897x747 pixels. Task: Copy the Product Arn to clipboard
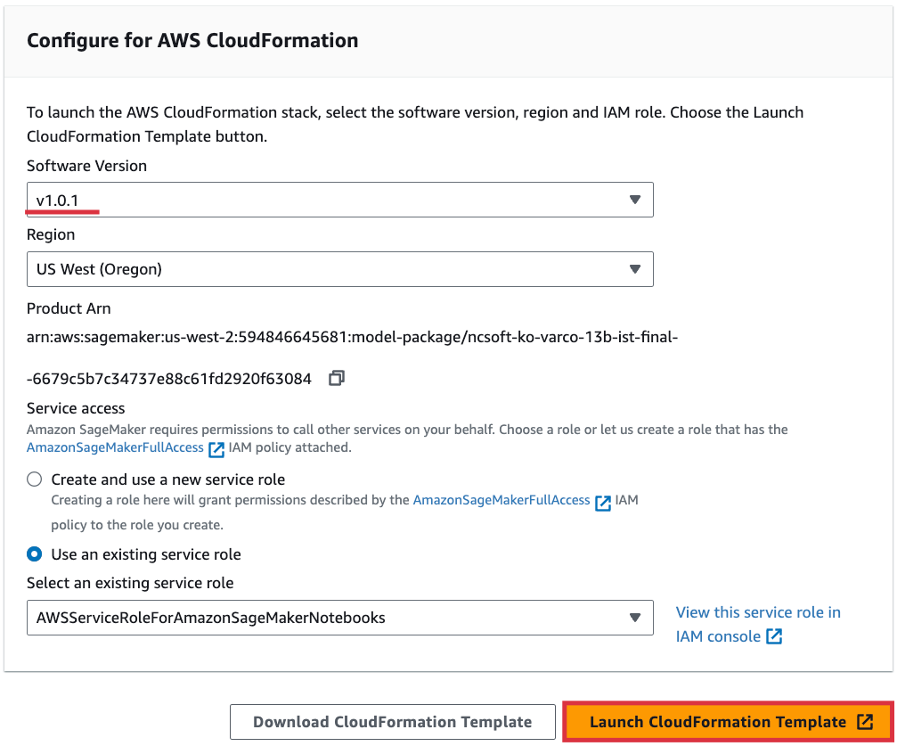(x=337, y=378)
